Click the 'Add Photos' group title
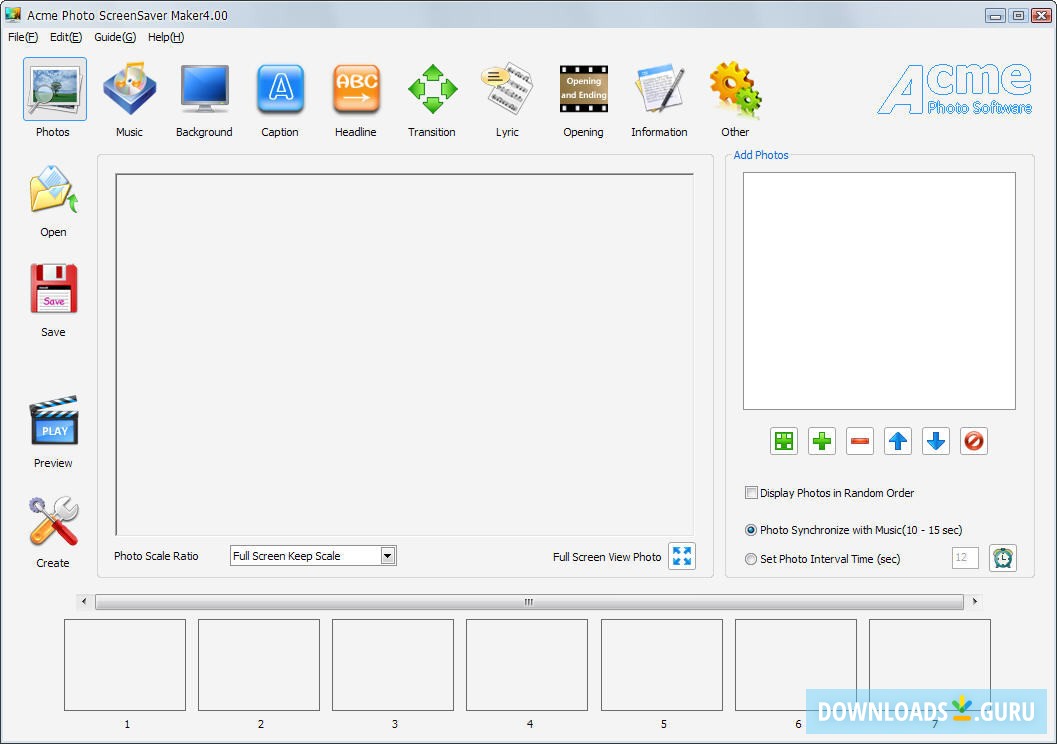 point(761,155)
